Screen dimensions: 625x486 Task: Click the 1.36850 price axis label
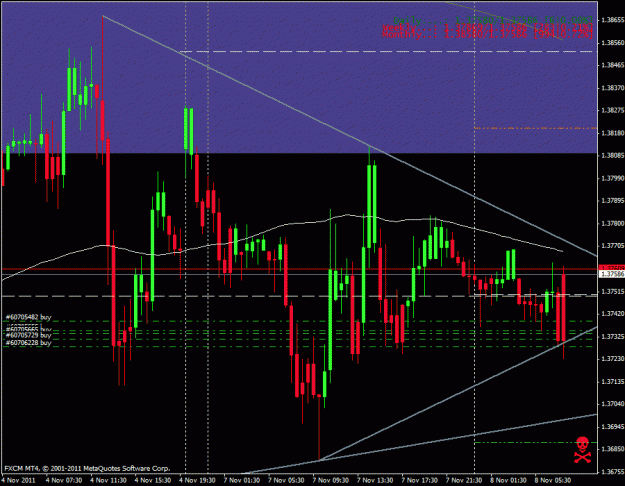point(613,450)
